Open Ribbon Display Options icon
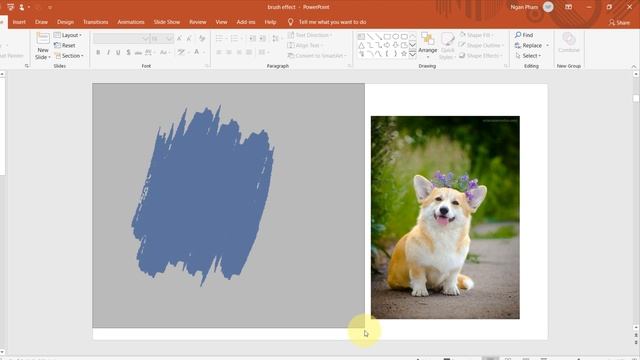The height and width of the screenshot is (360, 640). [x=568, y=7]
